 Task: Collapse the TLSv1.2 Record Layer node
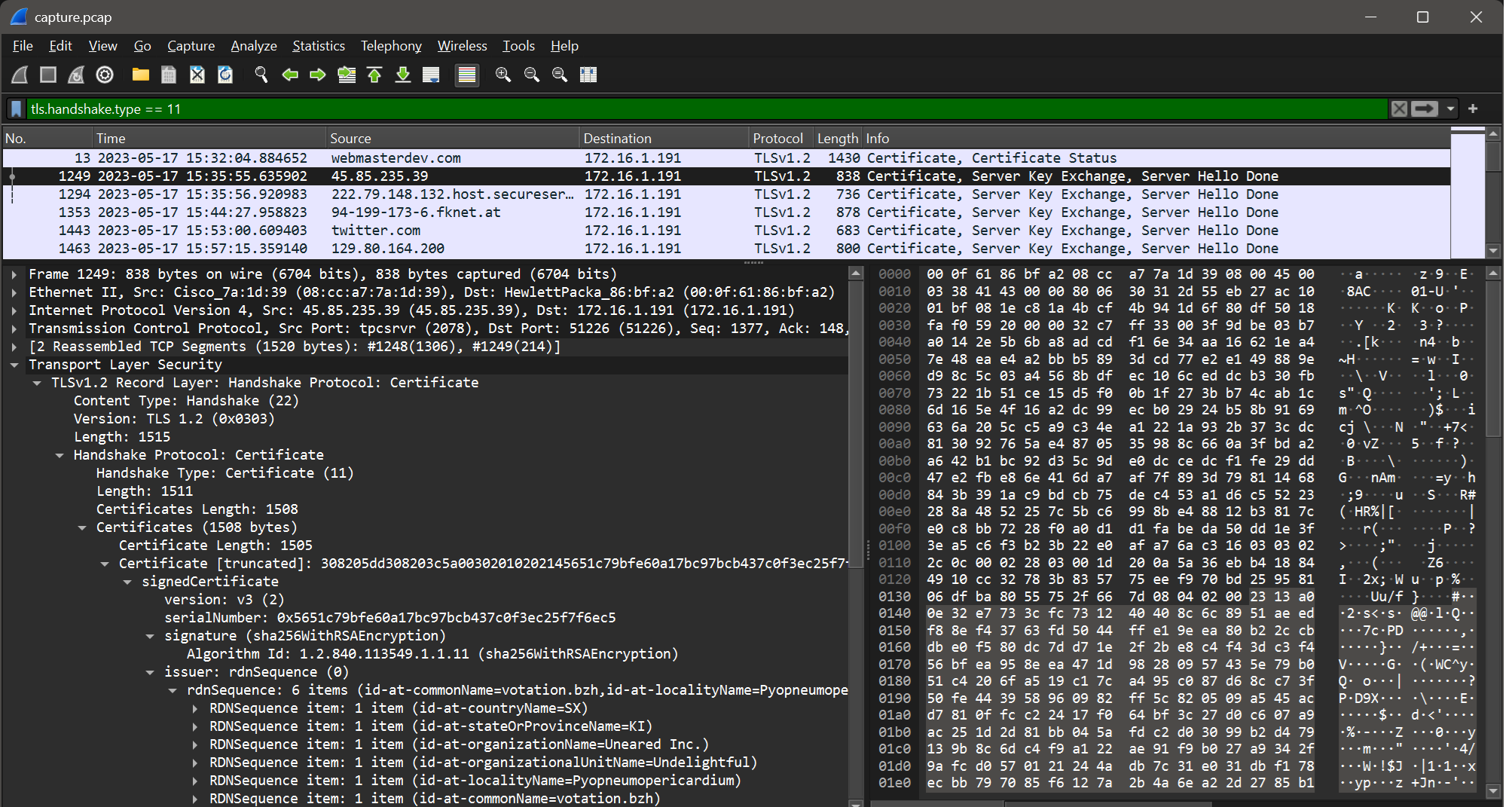click(37, 383)
